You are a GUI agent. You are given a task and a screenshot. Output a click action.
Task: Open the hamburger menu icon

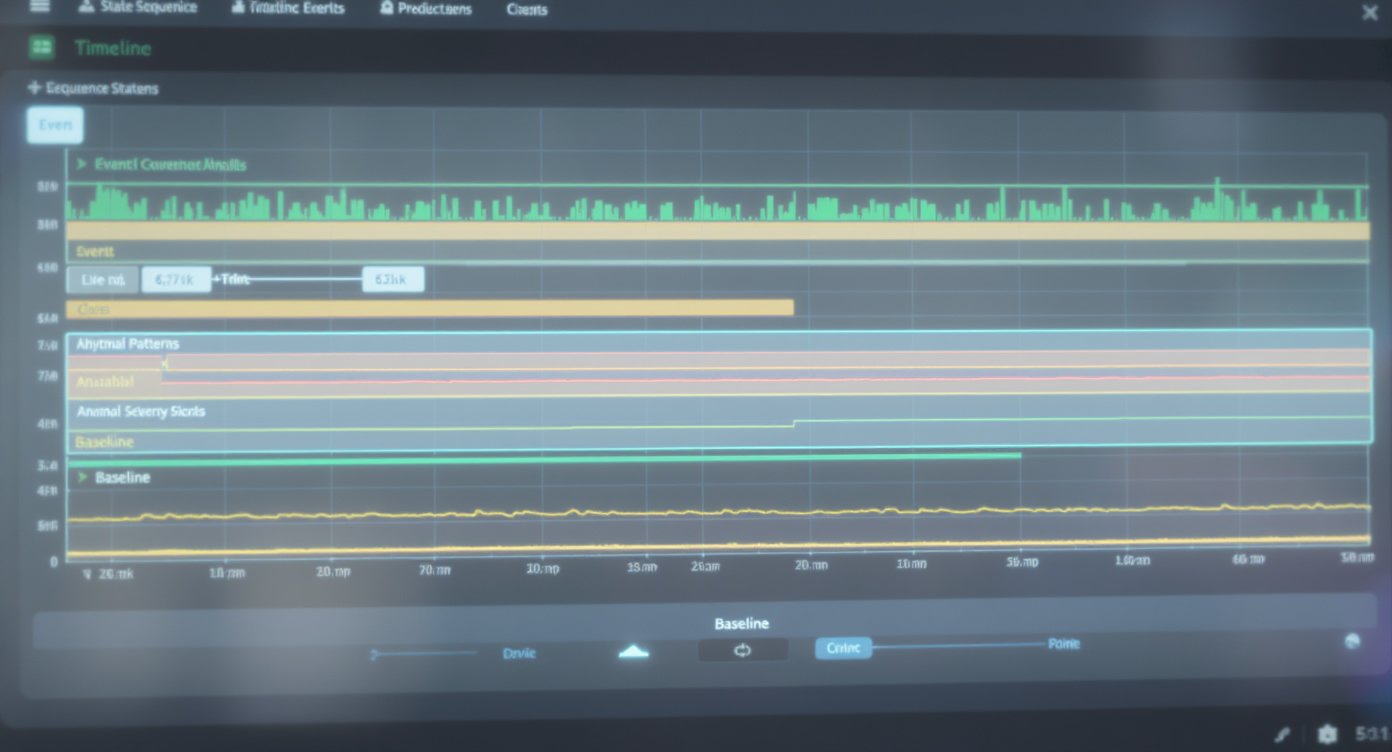[38, 8]
